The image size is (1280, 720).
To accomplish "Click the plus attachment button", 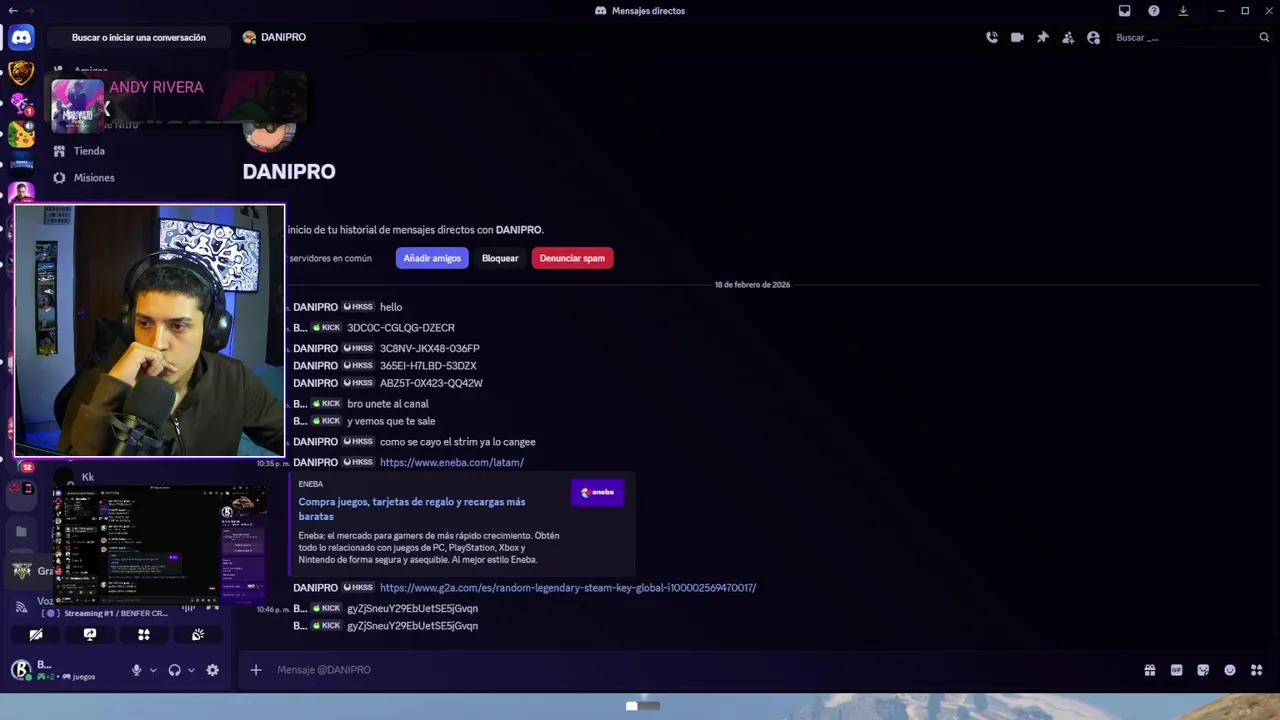I will coord(256,670).
